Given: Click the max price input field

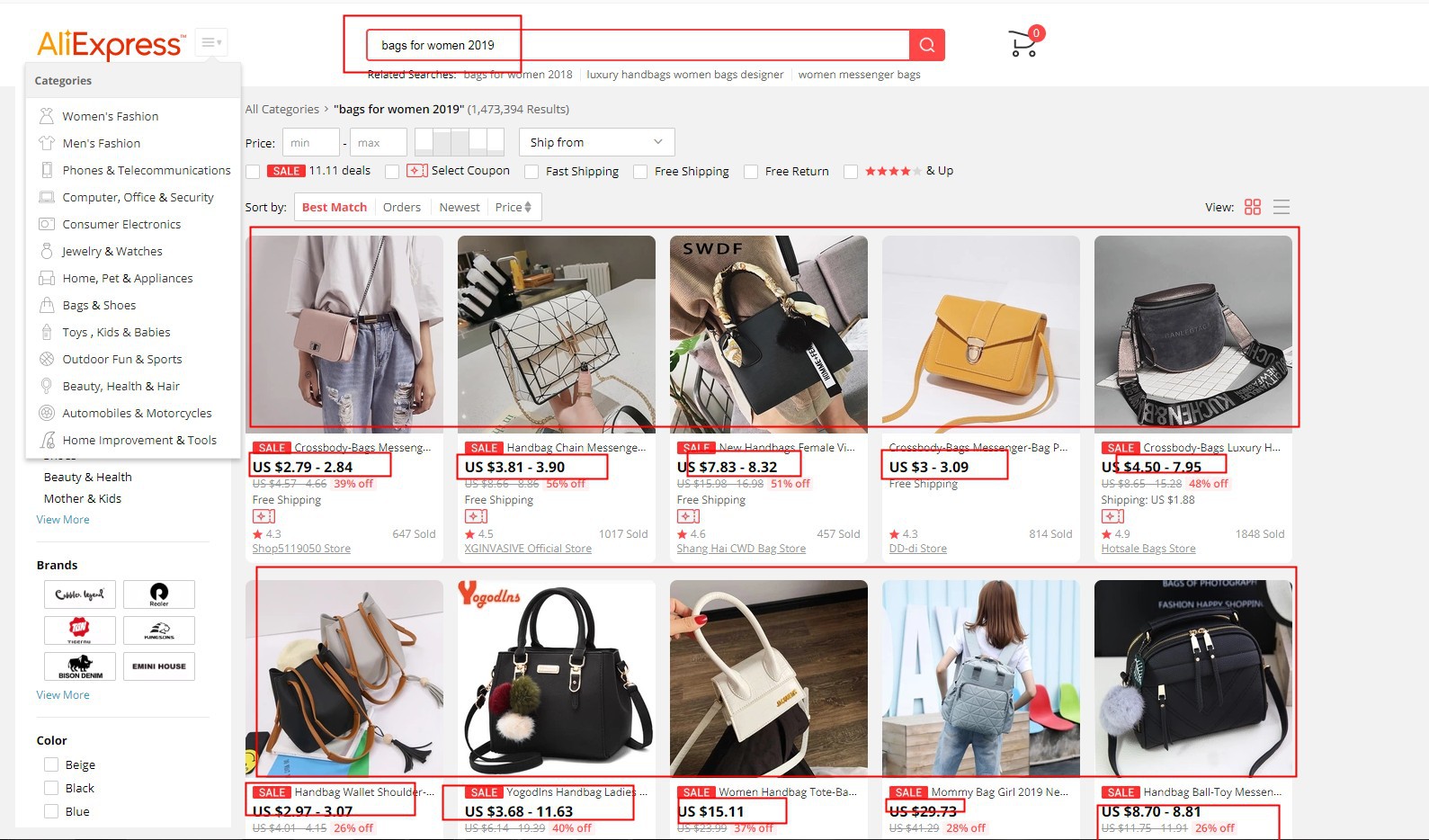Looking at the screenshot, I should 379,142.
